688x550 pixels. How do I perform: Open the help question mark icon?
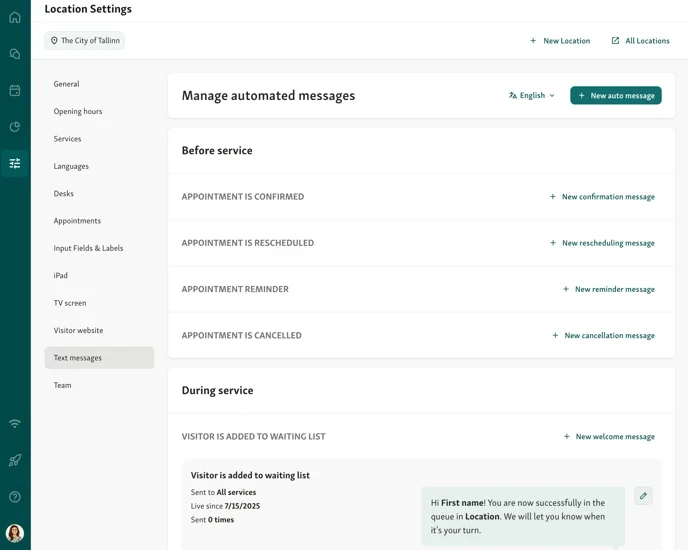click(x=15, y=497)
